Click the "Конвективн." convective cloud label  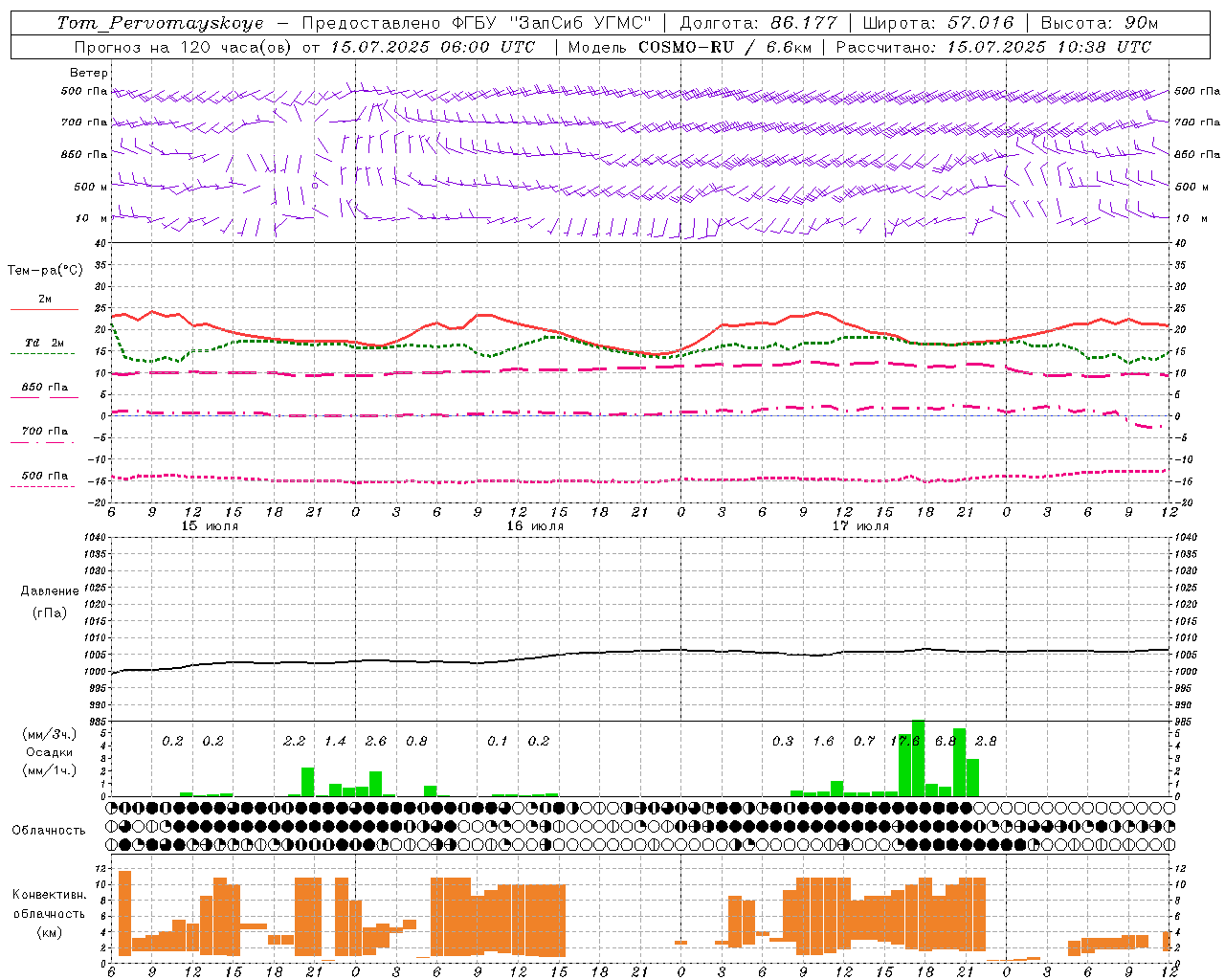click(x=49, y=895)
